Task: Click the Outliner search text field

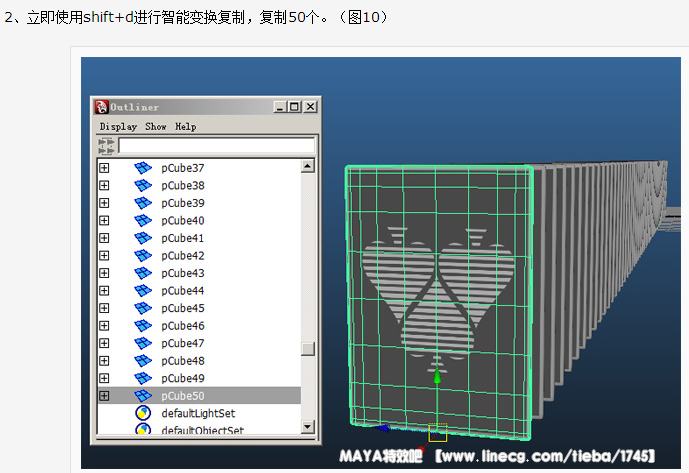Action: [x=216, y=146]
